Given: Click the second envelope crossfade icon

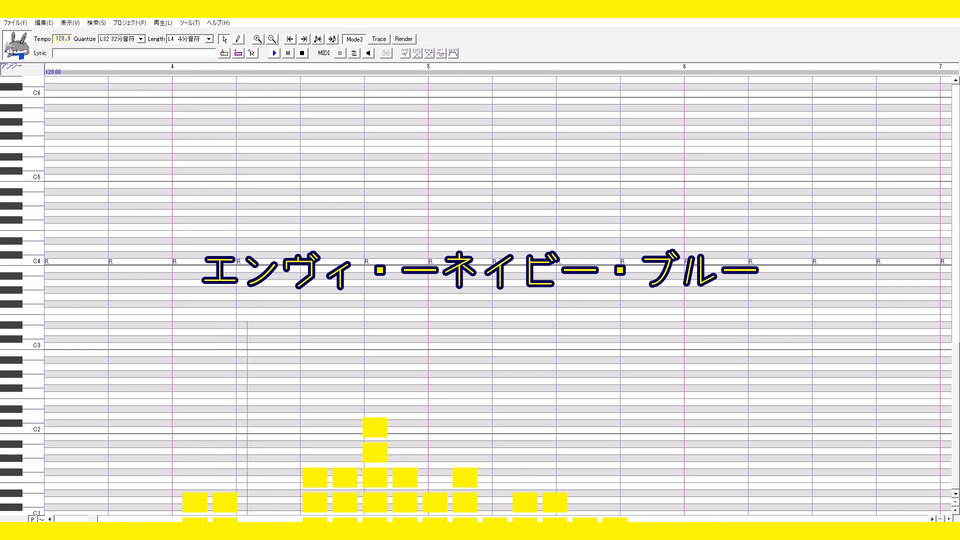Looking at the screenshot, I should pos(417,53).
